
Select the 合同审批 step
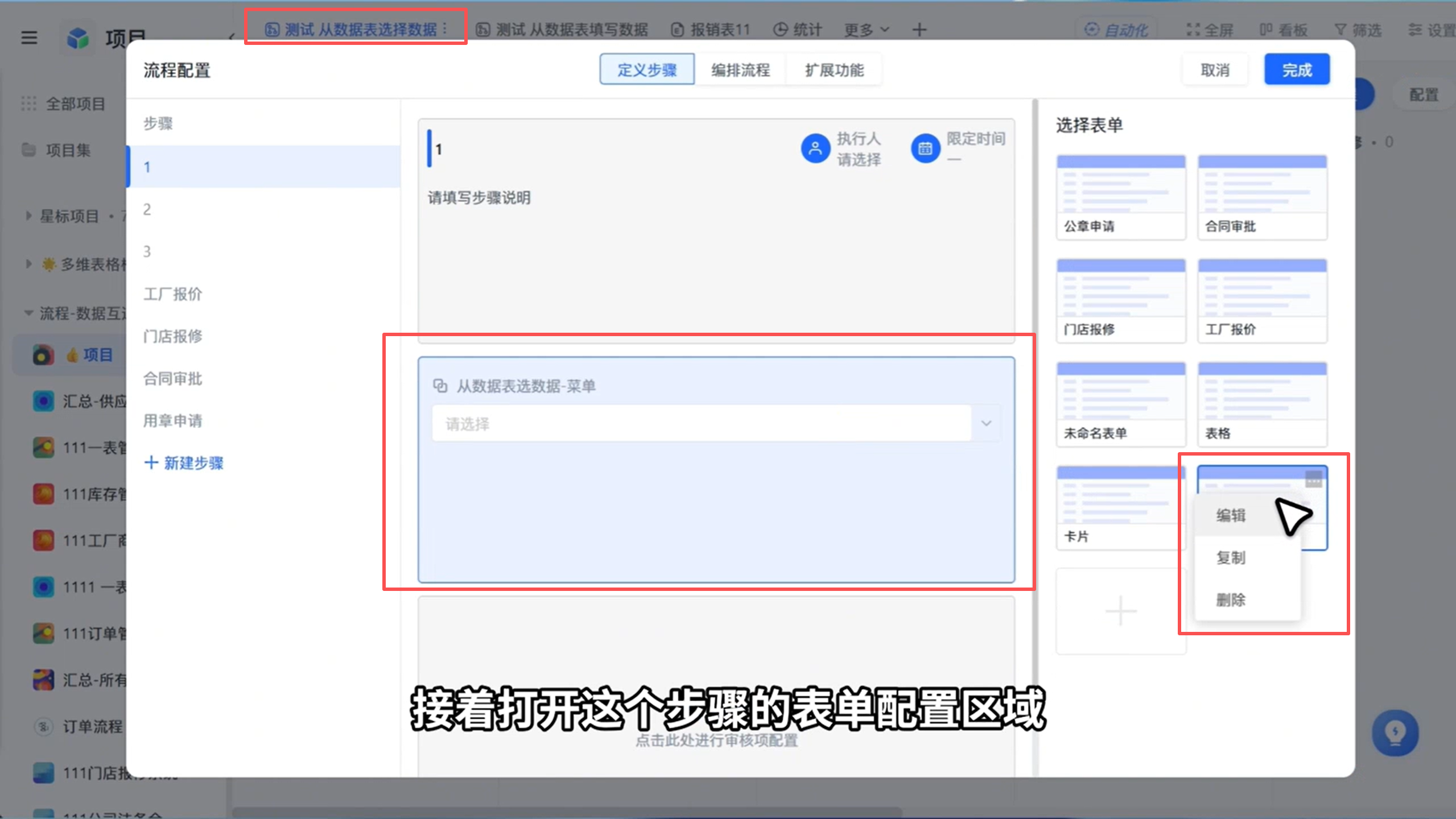pyautogui.click(x=263, y=378)
